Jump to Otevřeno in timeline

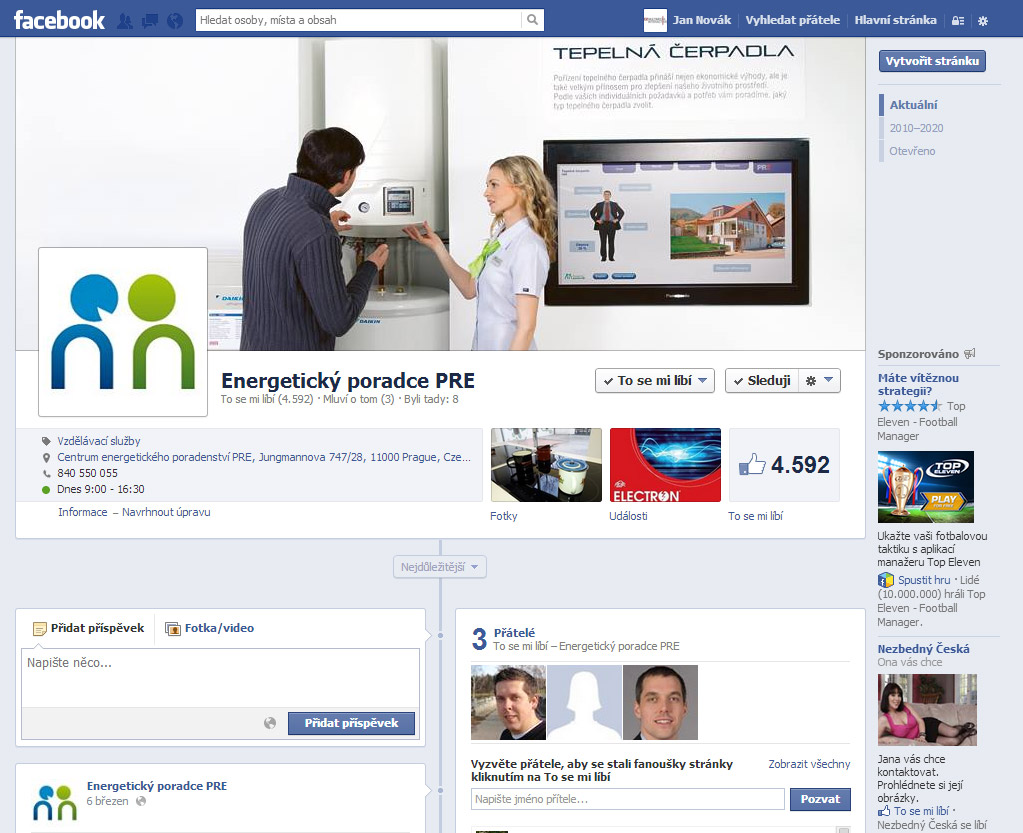pos(912,151)
